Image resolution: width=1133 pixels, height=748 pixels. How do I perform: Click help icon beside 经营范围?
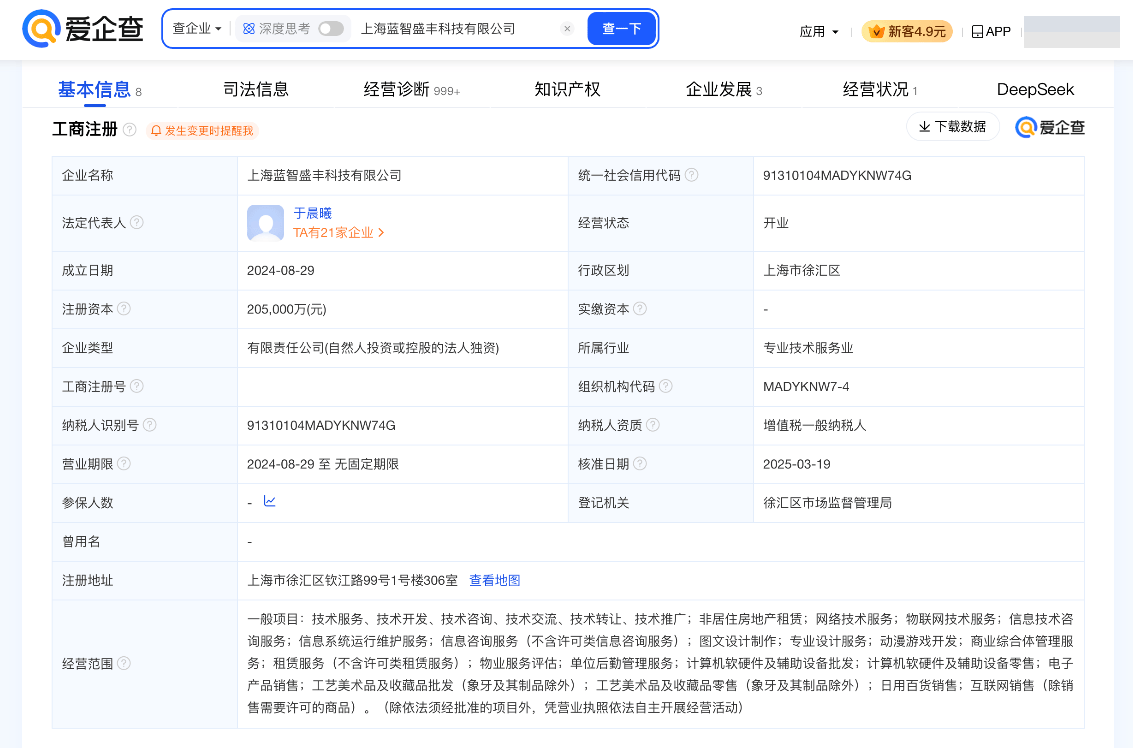[124, 663]
